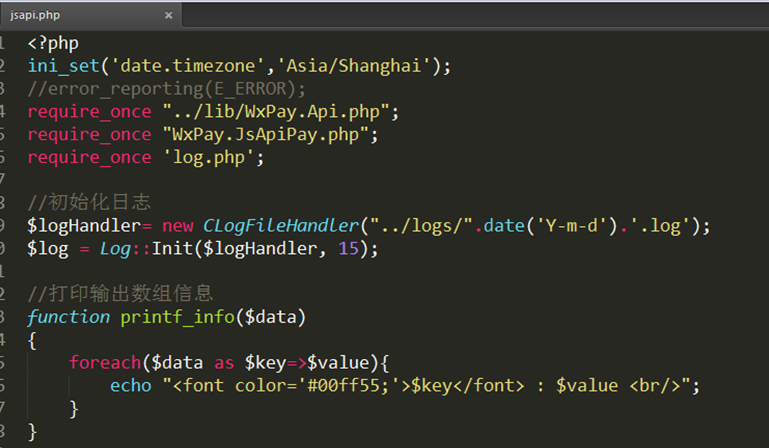Click the final closing brace of the function
Image resolution: width=769 pixels, height=448 pixels.
[32, 432]
